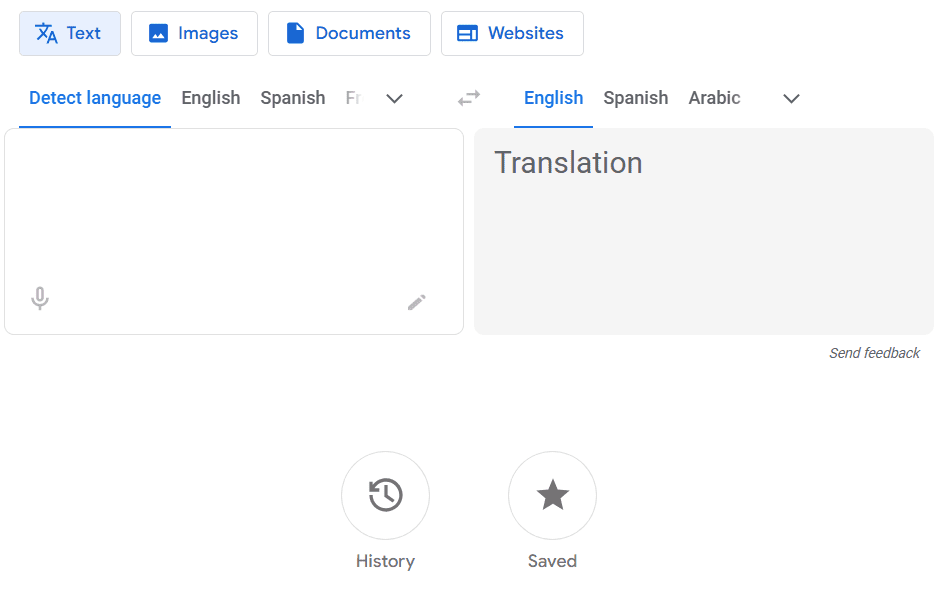Viewport: 942px width, 603px height.
Task: Expand the target language list
Action: 791,99
